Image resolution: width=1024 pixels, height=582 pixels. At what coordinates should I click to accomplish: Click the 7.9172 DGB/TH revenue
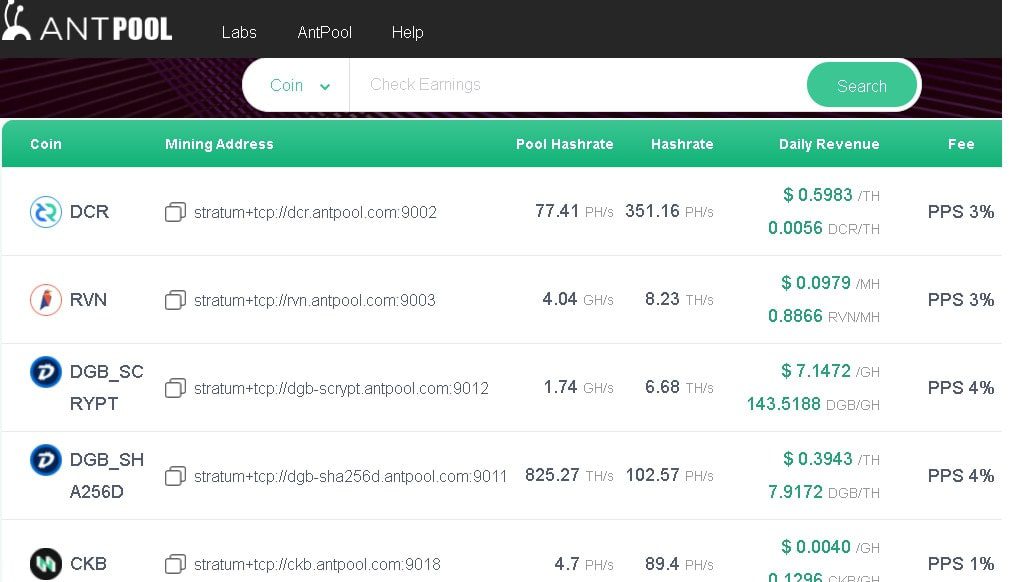click(x=824, y=492)
